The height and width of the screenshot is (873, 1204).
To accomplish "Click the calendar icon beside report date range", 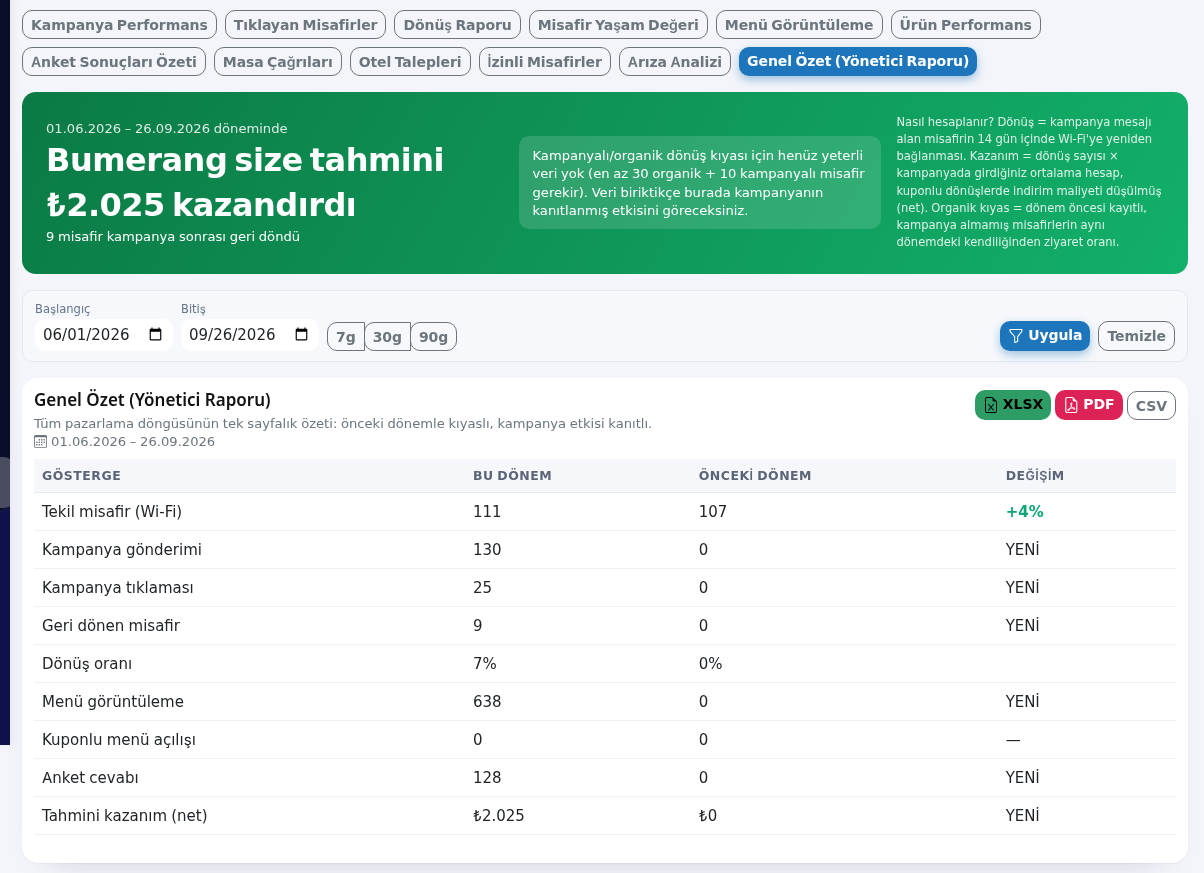I will click(41, 441).
